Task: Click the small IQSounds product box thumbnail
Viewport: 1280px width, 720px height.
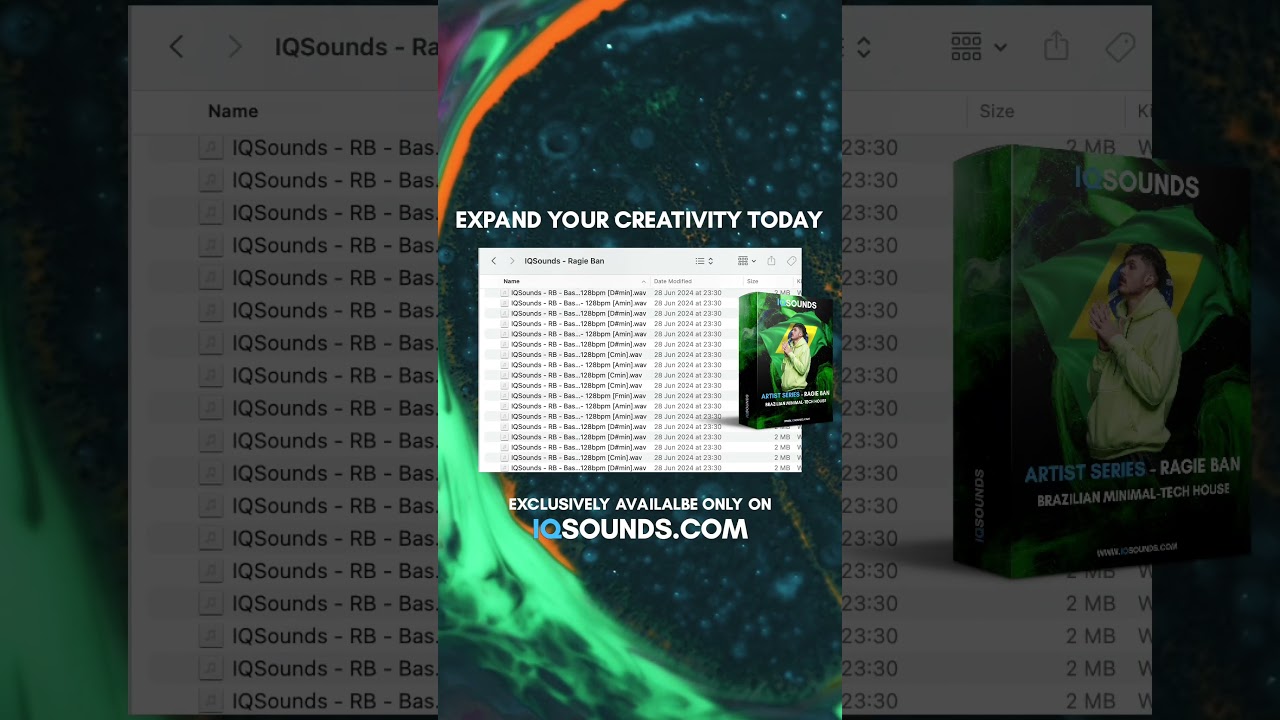Action: click(x=787, y=361)
